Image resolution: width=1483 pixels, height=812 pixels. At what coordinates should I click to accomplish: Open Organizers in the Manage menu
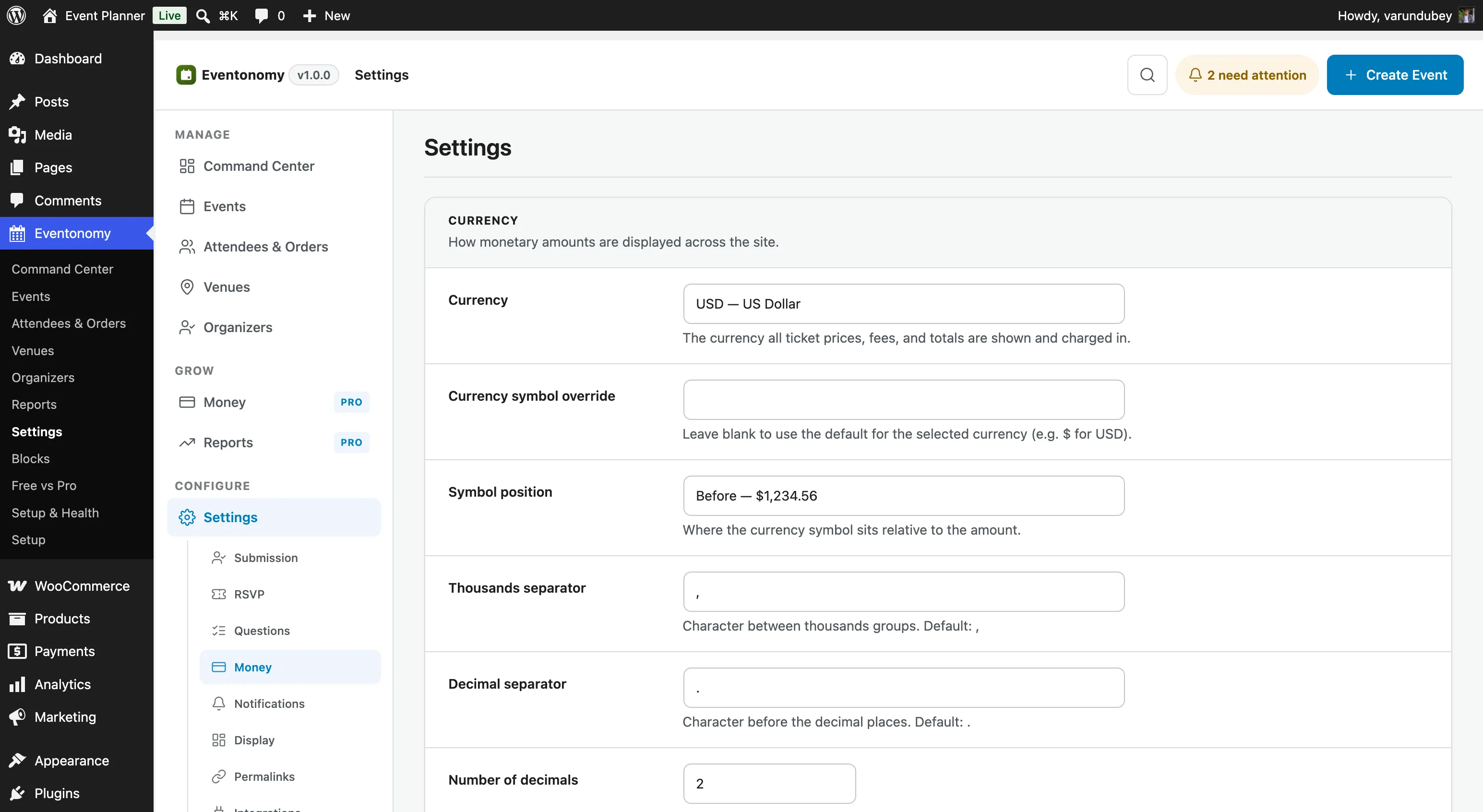pos(274,327)
